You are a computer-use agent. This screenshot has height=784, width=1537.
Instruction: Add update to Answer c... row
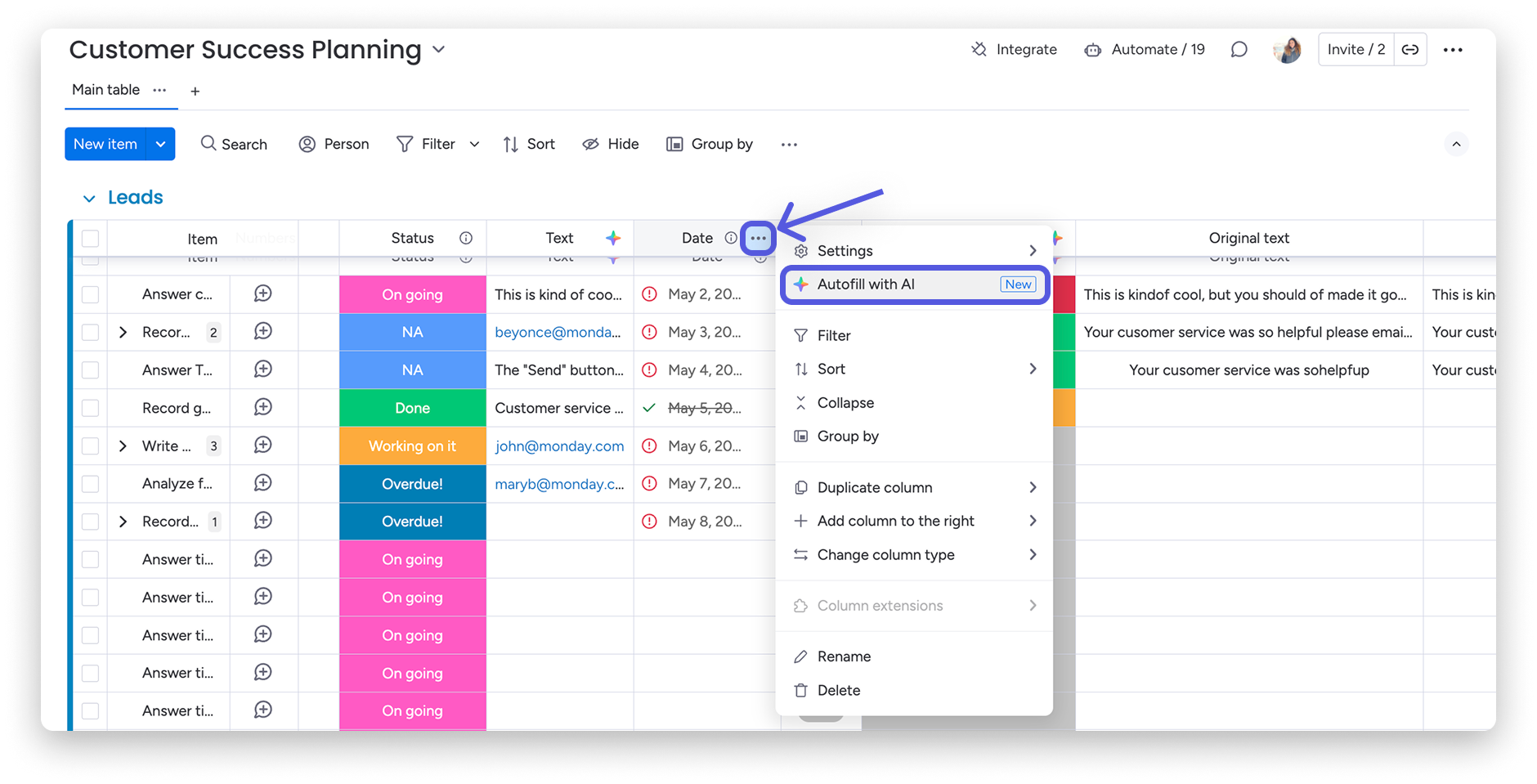pos(263,293)
